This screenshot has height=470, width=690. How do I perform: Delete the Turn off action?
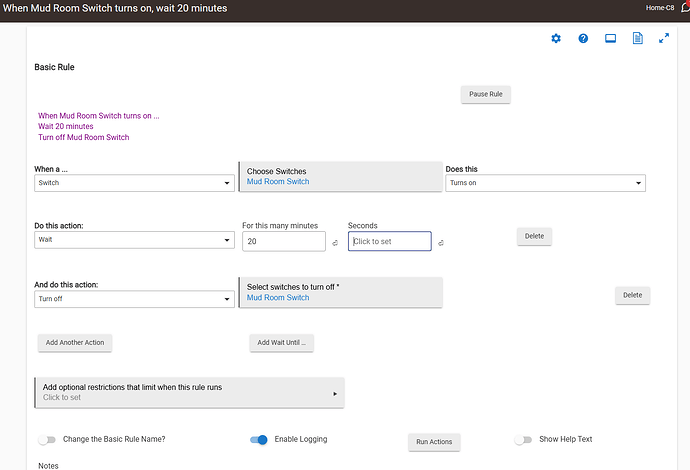pyautogui.click(x=632, y=295)
